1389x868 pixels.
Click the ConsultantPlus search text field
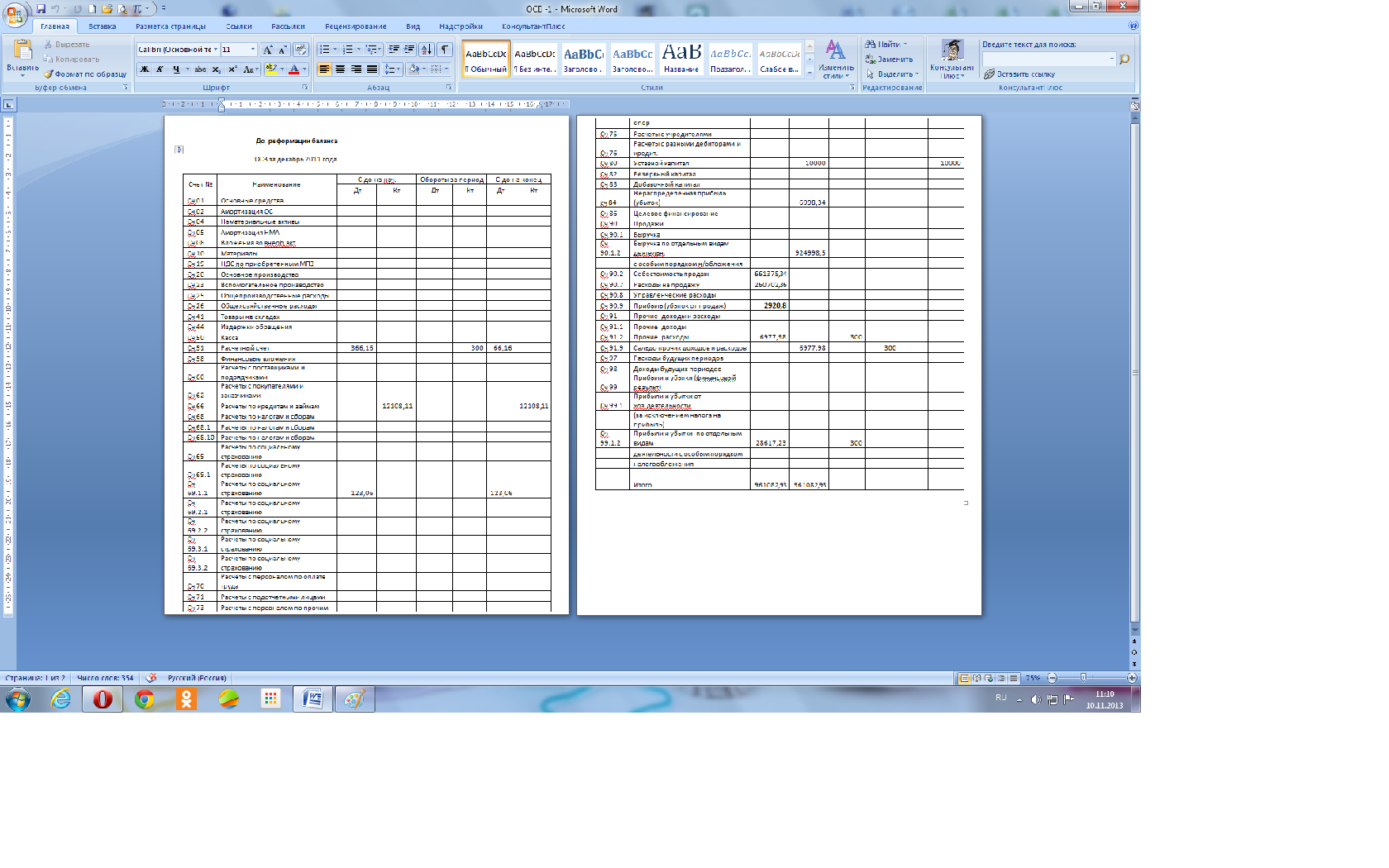(x=1048, y=60)
